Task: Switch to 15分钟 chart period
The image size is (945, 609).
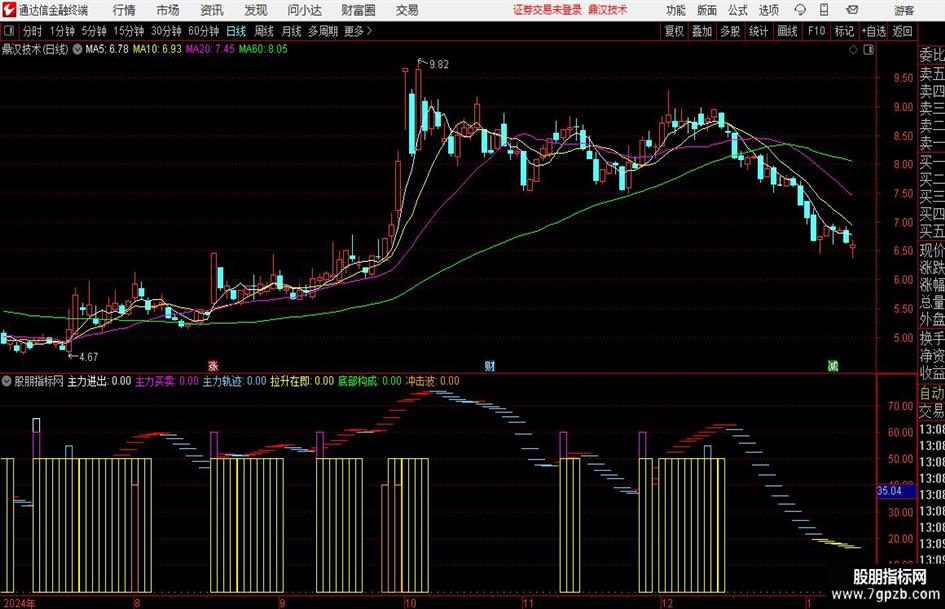Action: [x=128, y=31]
